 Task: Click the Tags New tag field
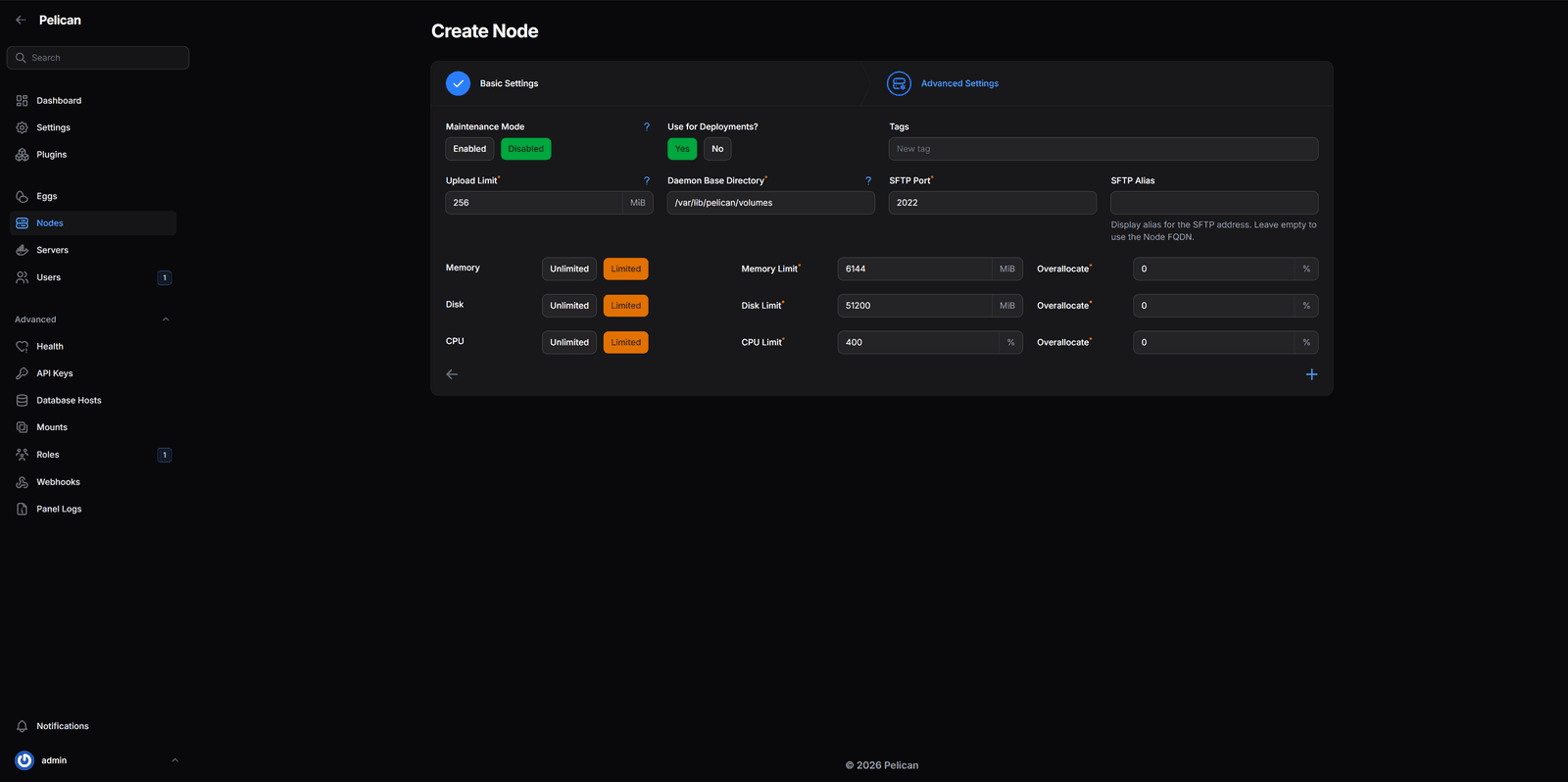pyautogui.click(x=1103, y=149)
